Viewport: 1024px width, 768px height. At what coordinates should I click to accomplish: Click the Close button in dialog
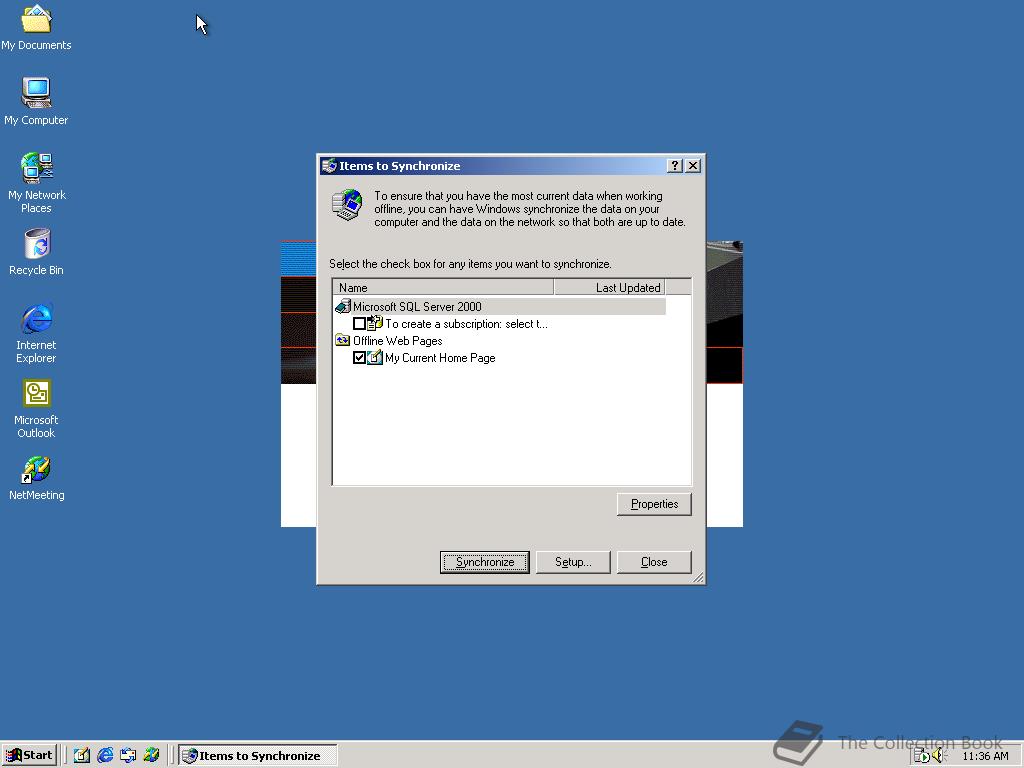point(654,562)
